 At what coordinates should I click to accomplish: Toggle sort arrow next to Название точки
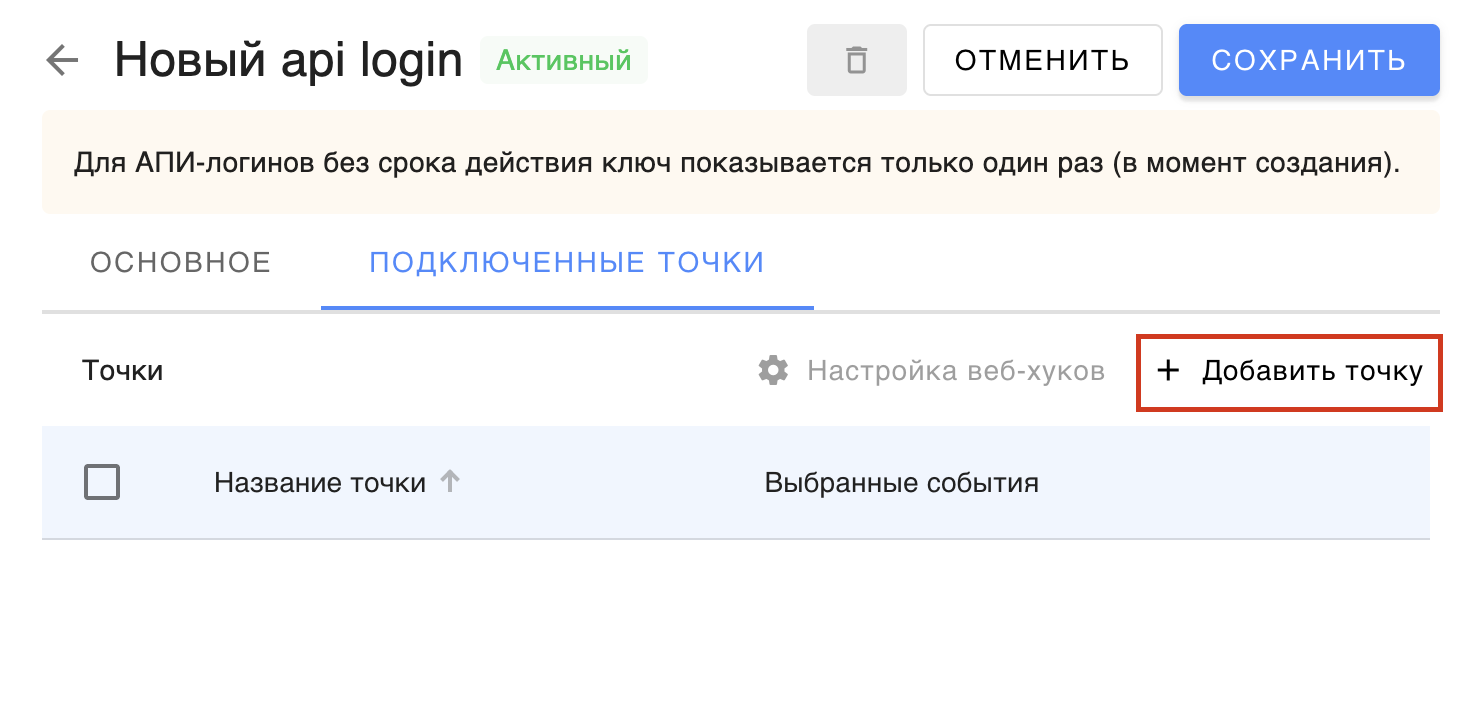(451, 482)
